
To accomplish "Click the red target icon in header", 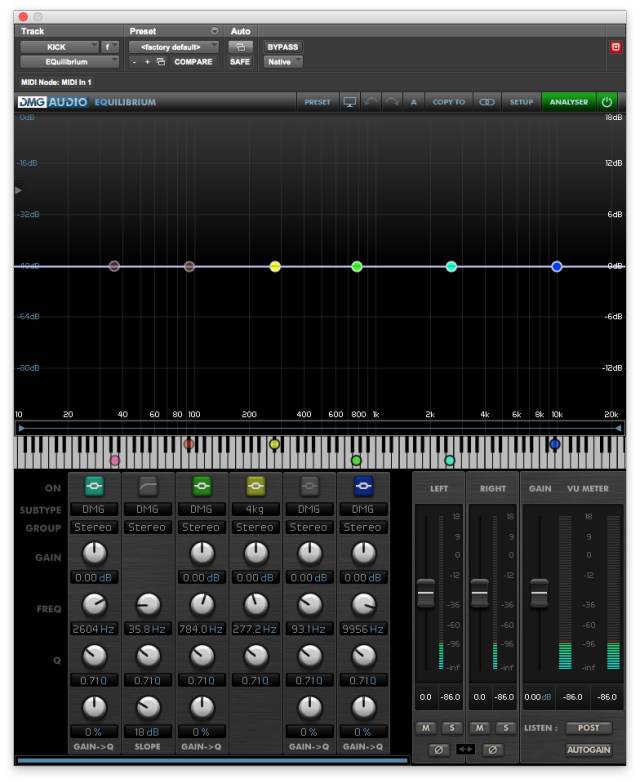I will coord(616,47).
